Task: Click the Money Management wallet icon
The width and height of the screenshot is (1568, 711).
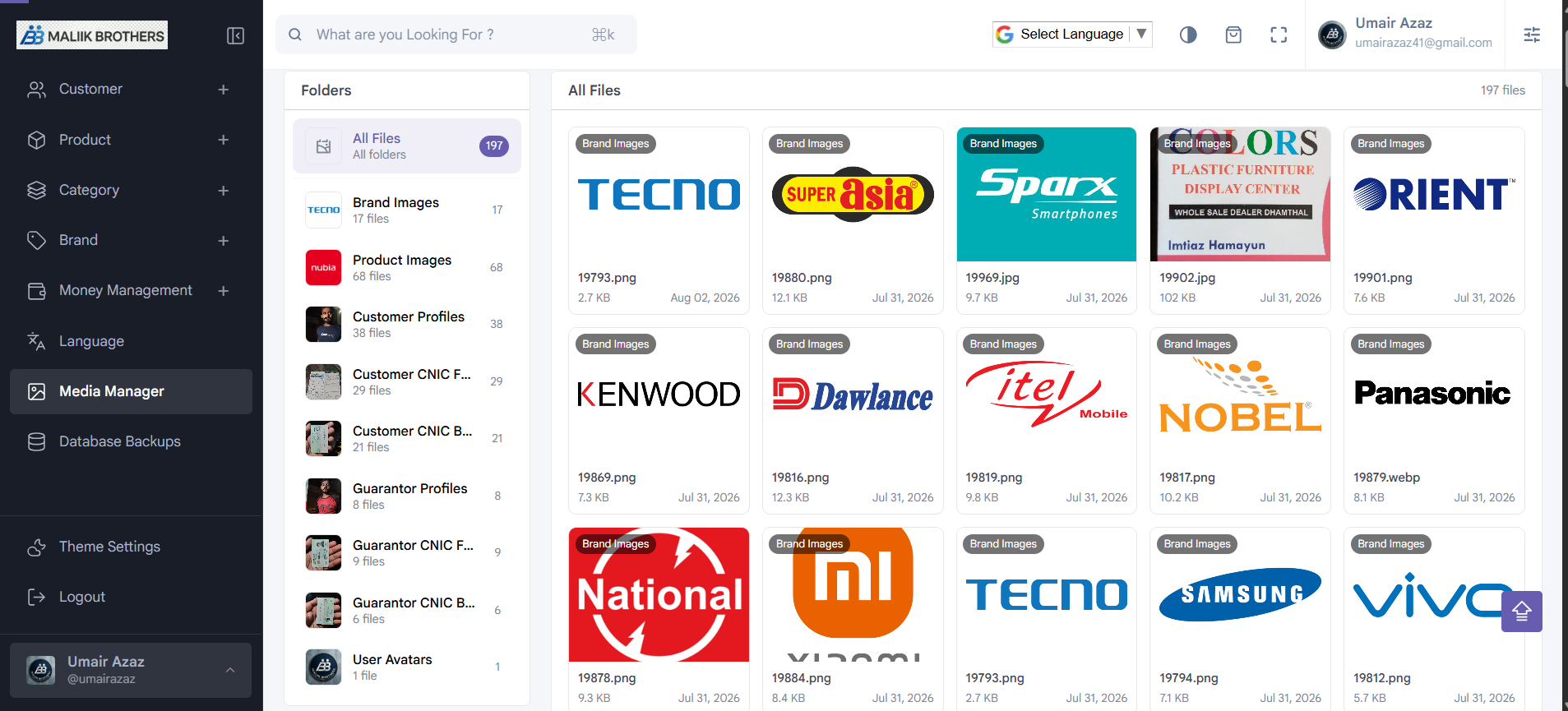Action: [37, 291]
